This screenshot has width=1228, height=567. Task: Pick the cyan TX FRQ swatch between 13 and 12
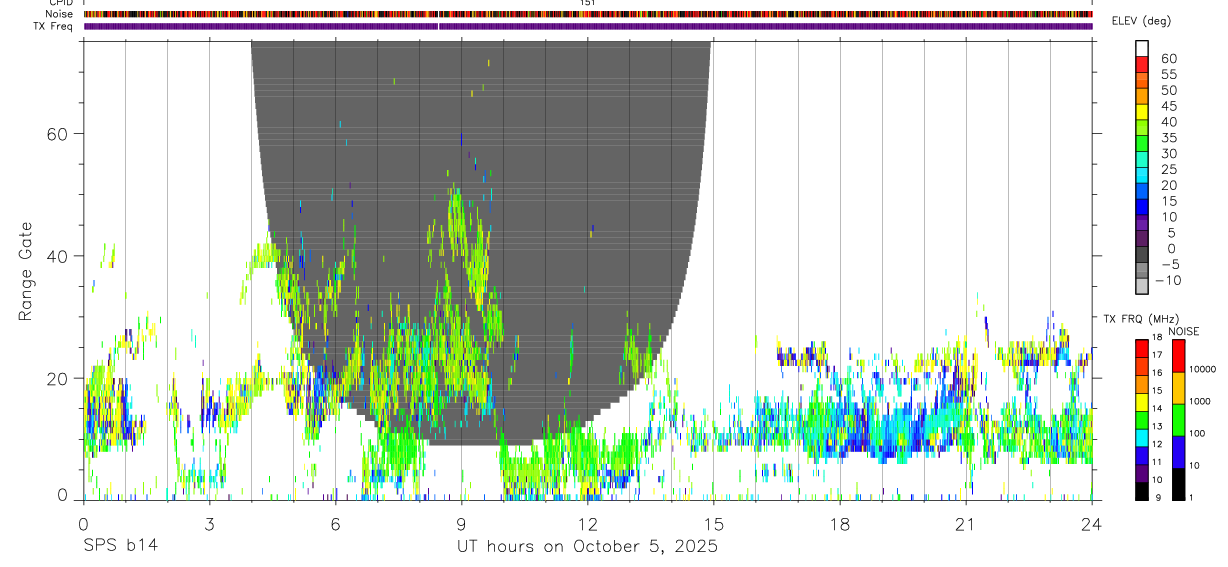coord(1141,436)
